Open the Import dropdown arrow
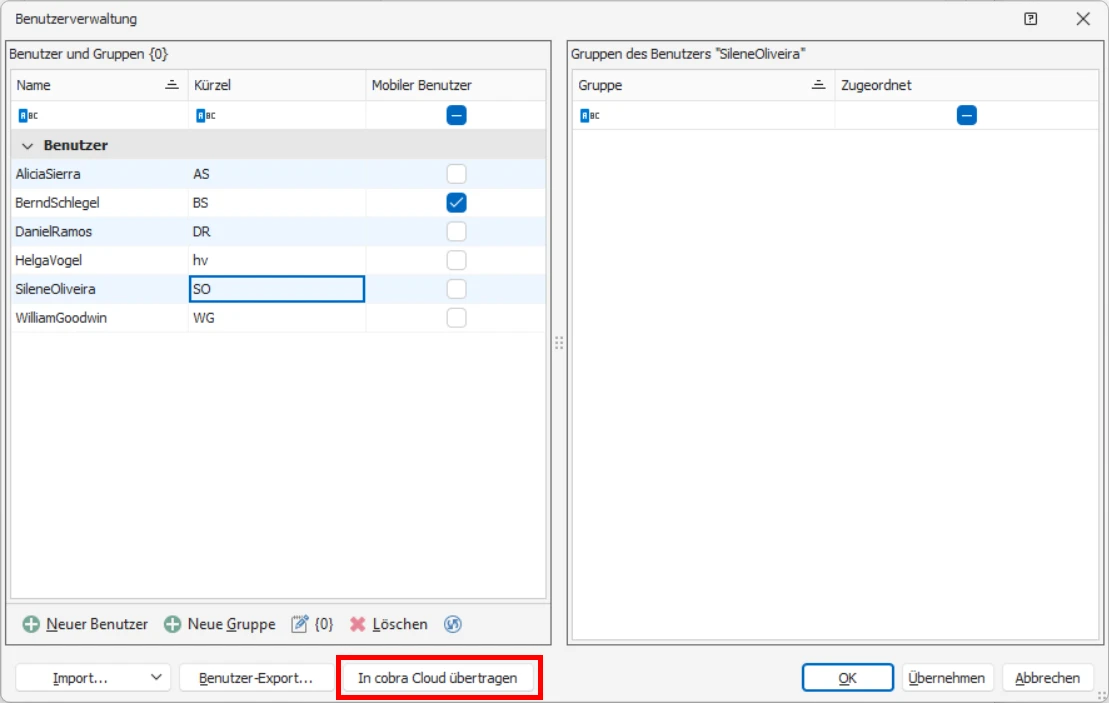Image resolution: width=1109 pixels, height=703 pixels. [155, 677]
